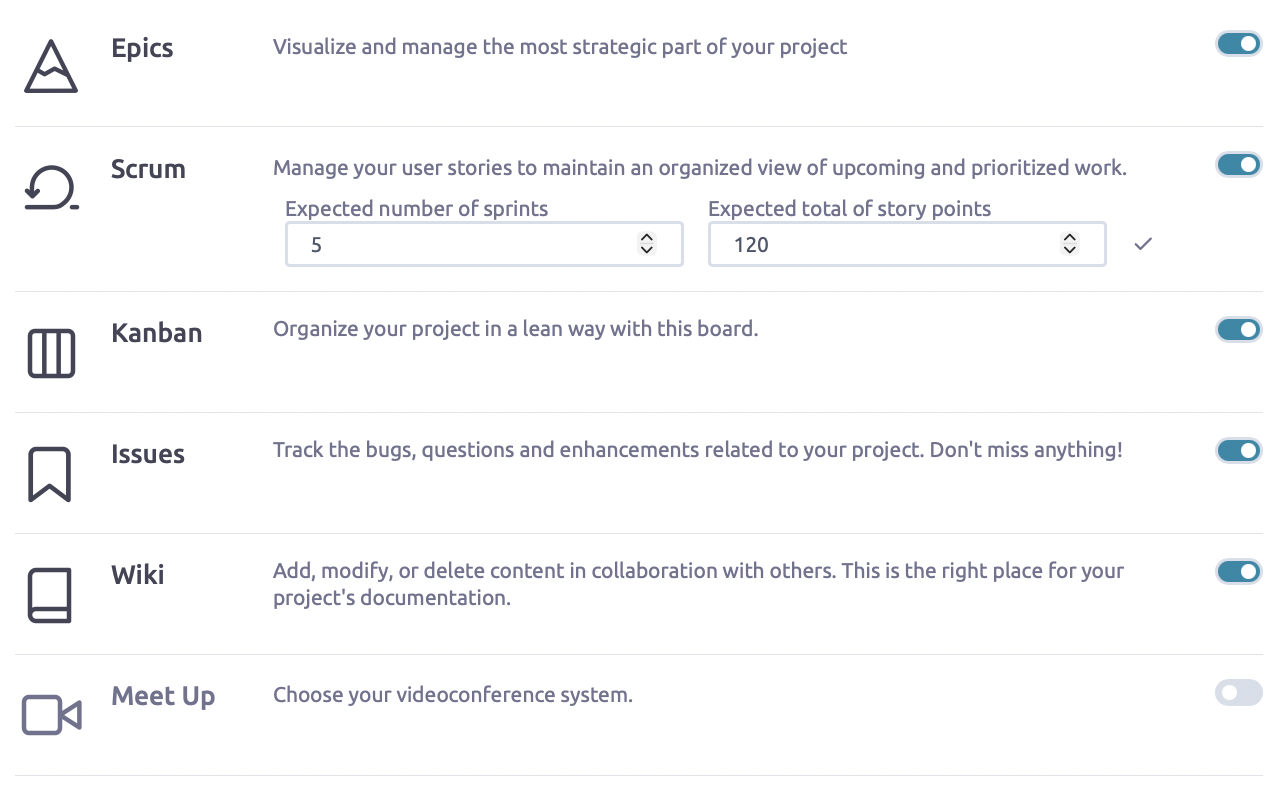Enable the Meet Up videoconference toggle

pyautogui.click(x=1239, y=693)
